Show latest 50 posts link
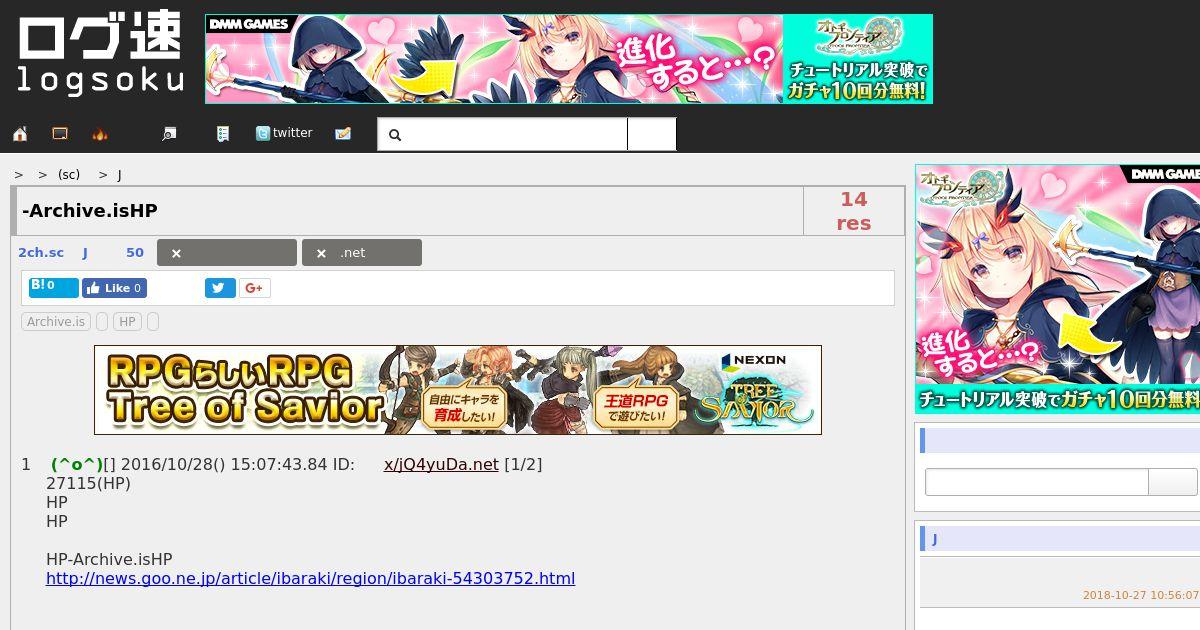This screenshot has height=630, width=1200. 135,253
